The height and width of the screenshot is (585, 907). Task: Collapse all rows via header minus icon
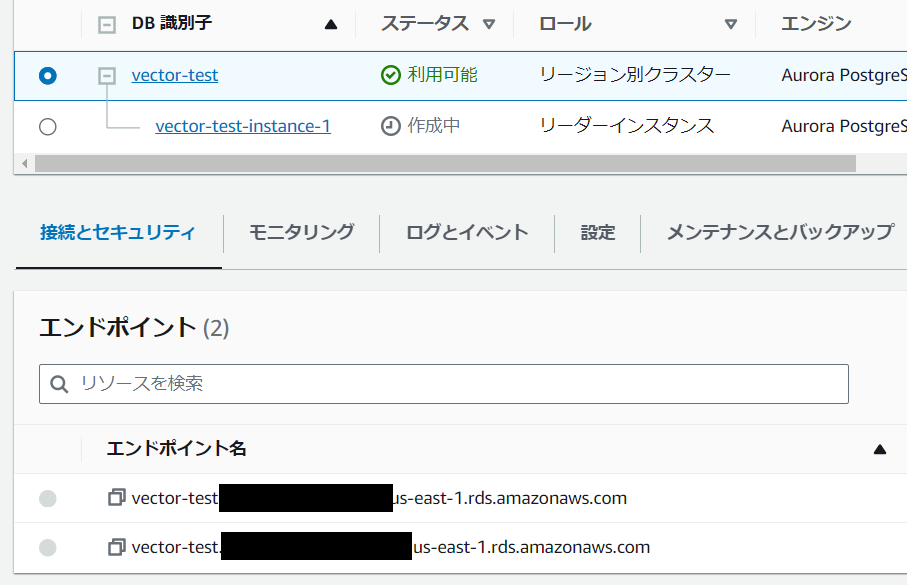[106, 24]
